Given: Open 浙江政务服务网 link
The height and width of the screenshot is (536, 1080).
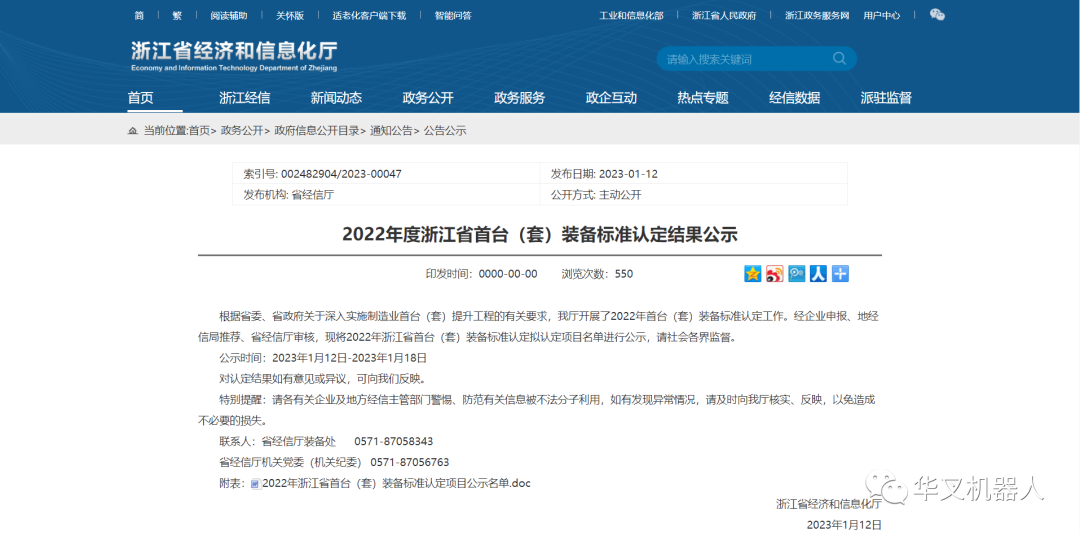Looking at the screenshot, I should [x=816, y=16].
